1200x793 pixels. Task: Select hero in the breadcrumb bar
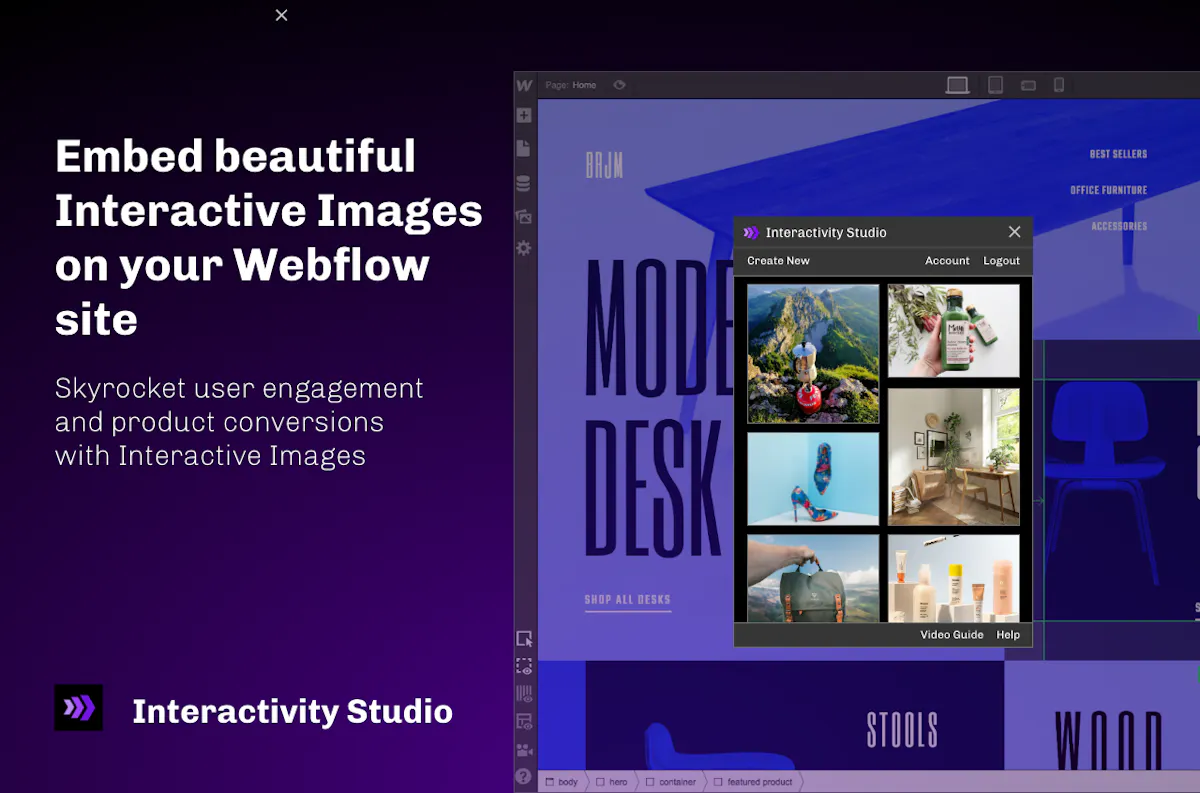pos(610,782)
